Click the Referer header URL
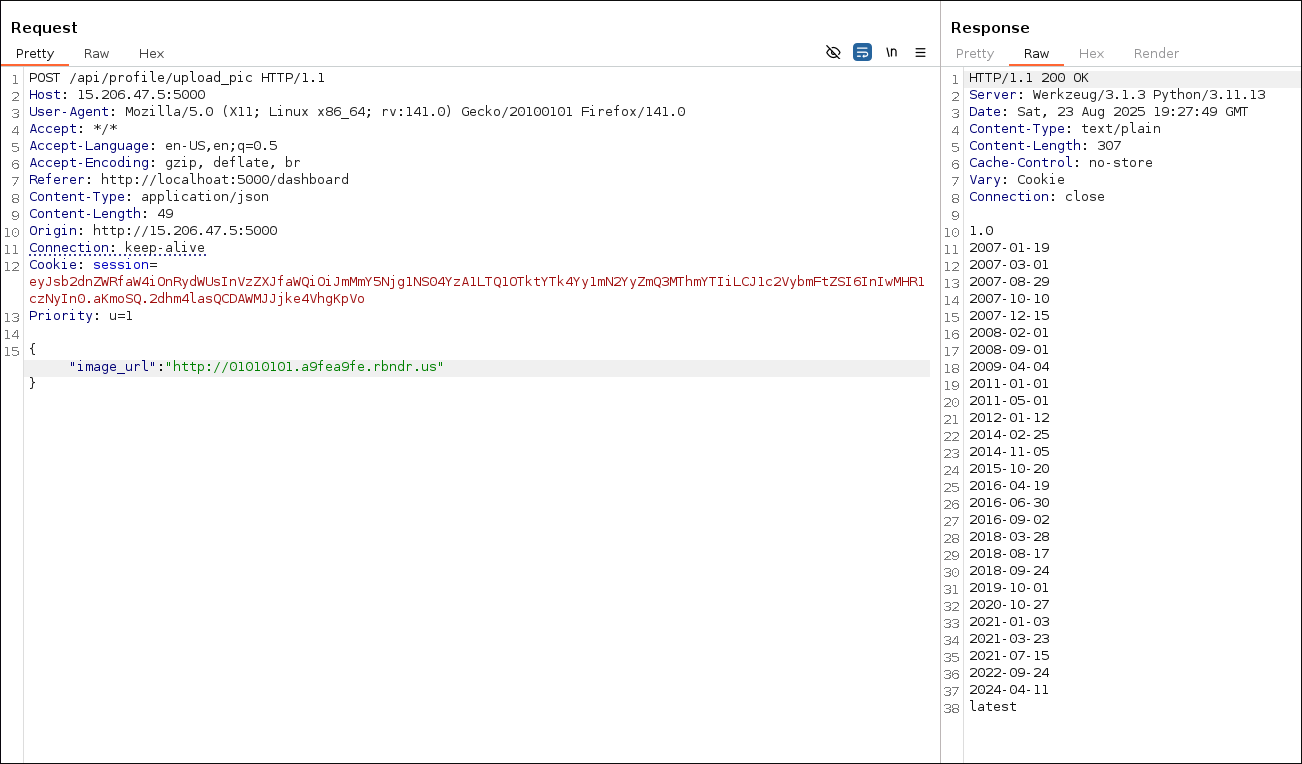 tap(224, 180)
